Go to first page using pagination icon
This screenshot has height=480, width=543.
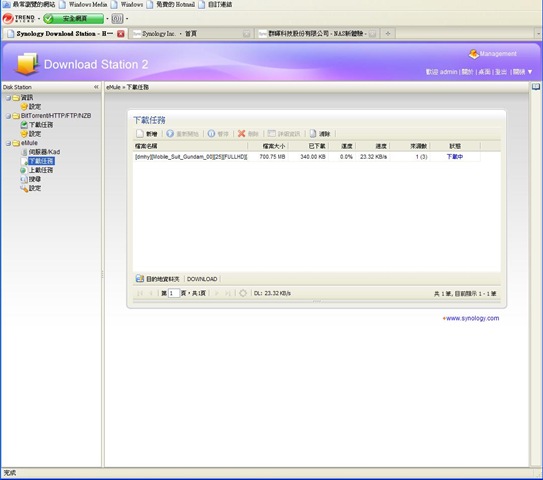[x=140, y=293]
